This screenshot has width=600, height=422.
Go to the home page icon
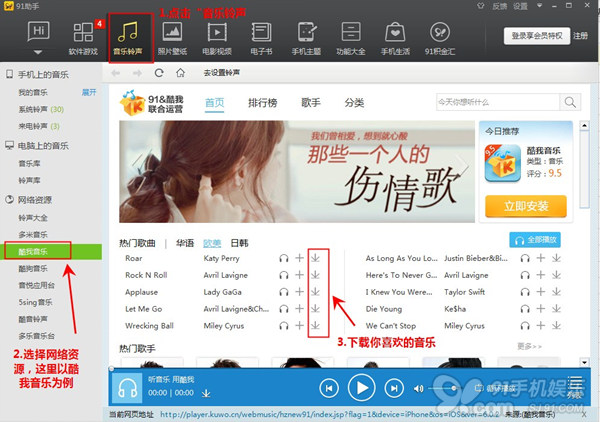[x=180, y=73]
